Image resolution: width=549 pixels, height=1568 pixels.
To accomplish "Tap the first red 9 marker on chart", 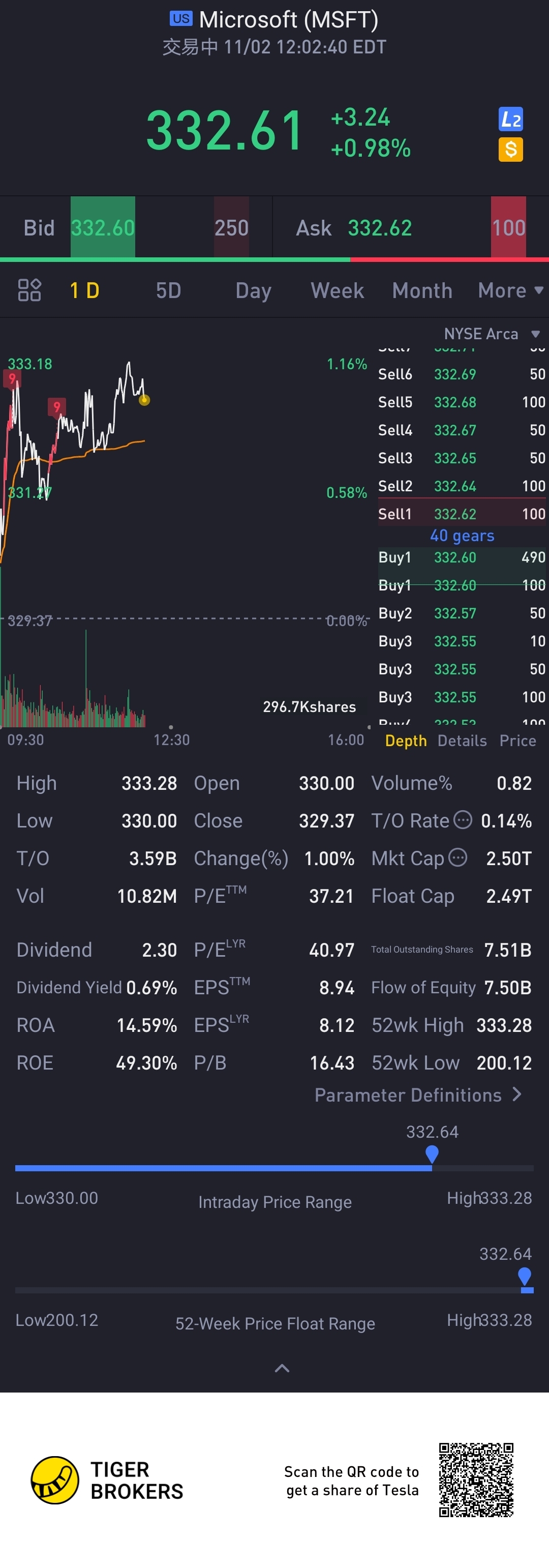I will point(12,378).
